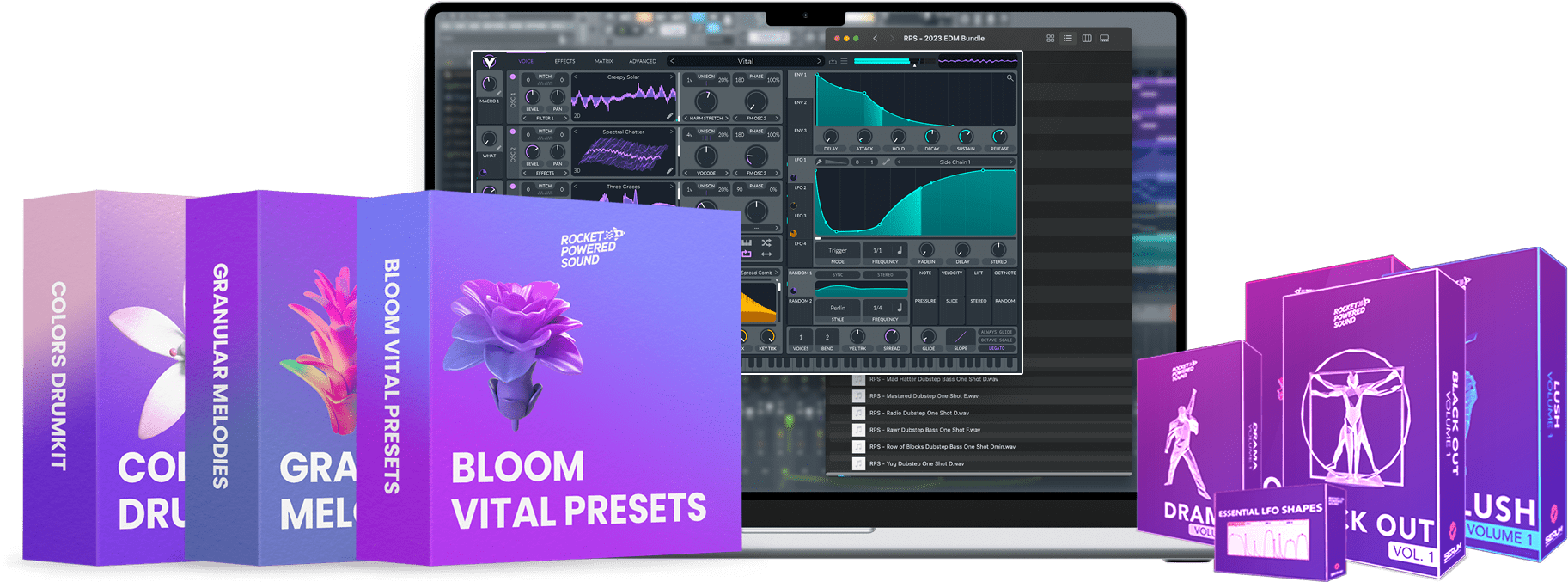
Task: Click VELOCITY modulation source
Action: click(x=952, y=273)
